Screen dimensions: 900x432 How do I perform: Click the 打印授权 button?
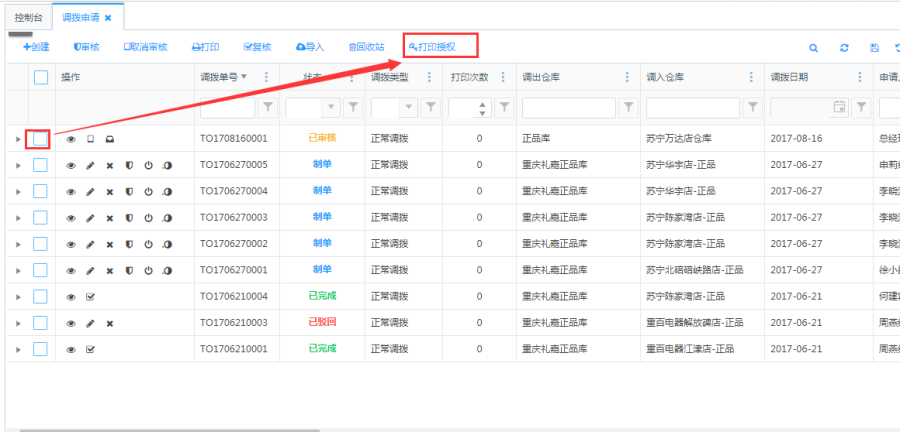click(x=440, y=46)
